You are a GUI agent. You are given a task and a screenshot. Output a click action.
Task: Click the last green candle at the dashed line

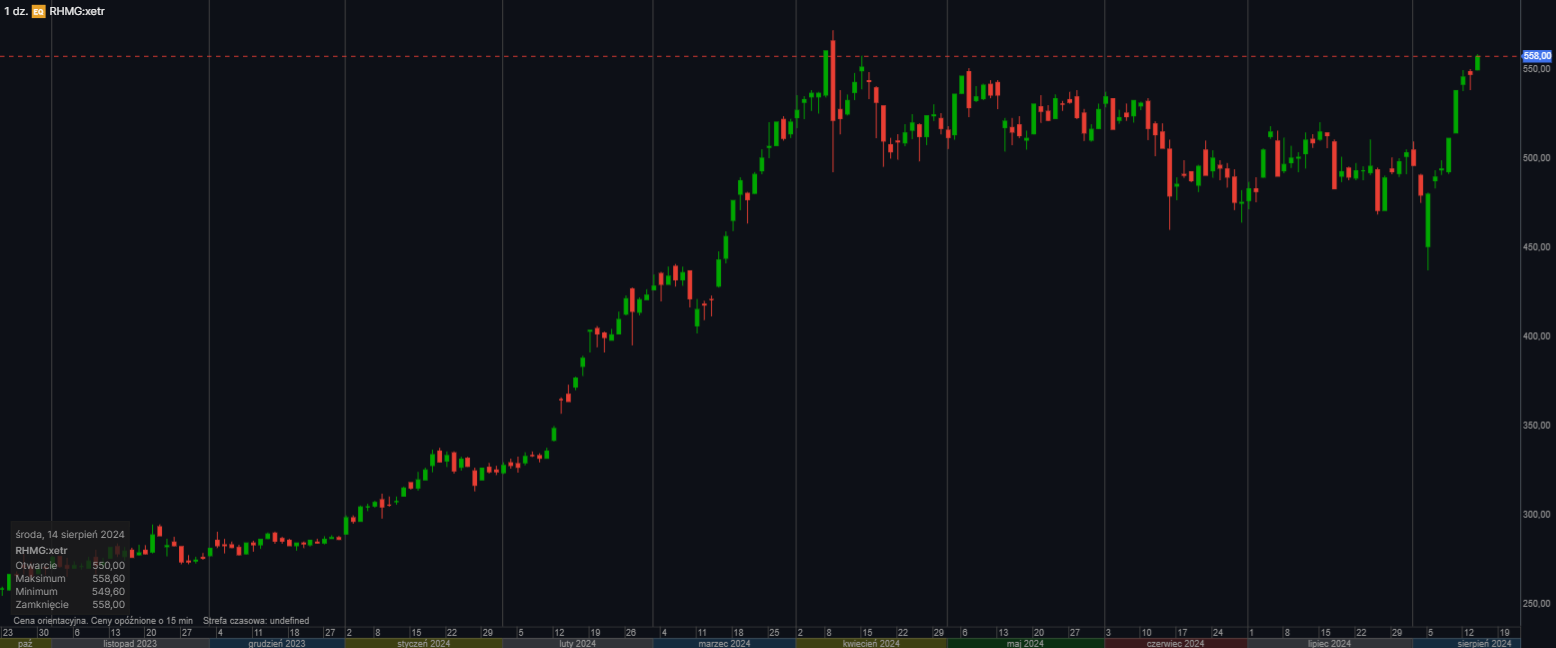1477,63
